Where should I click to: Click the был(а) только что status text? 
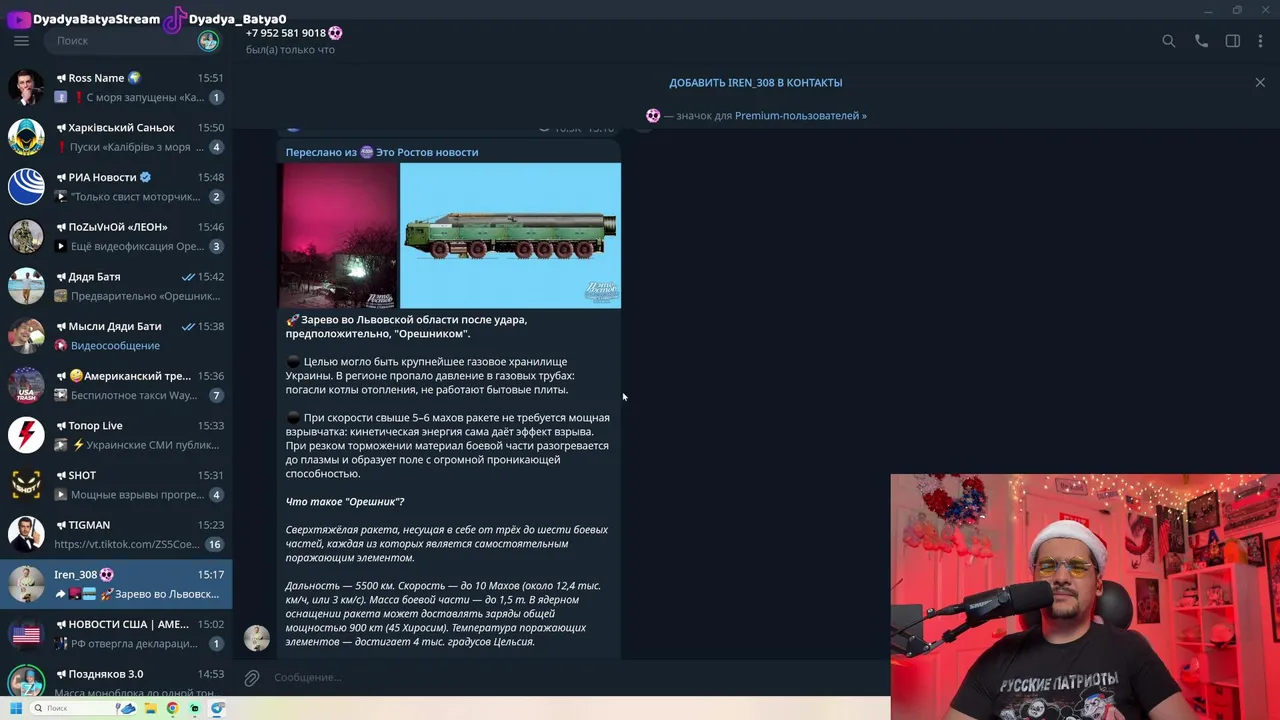290,50
